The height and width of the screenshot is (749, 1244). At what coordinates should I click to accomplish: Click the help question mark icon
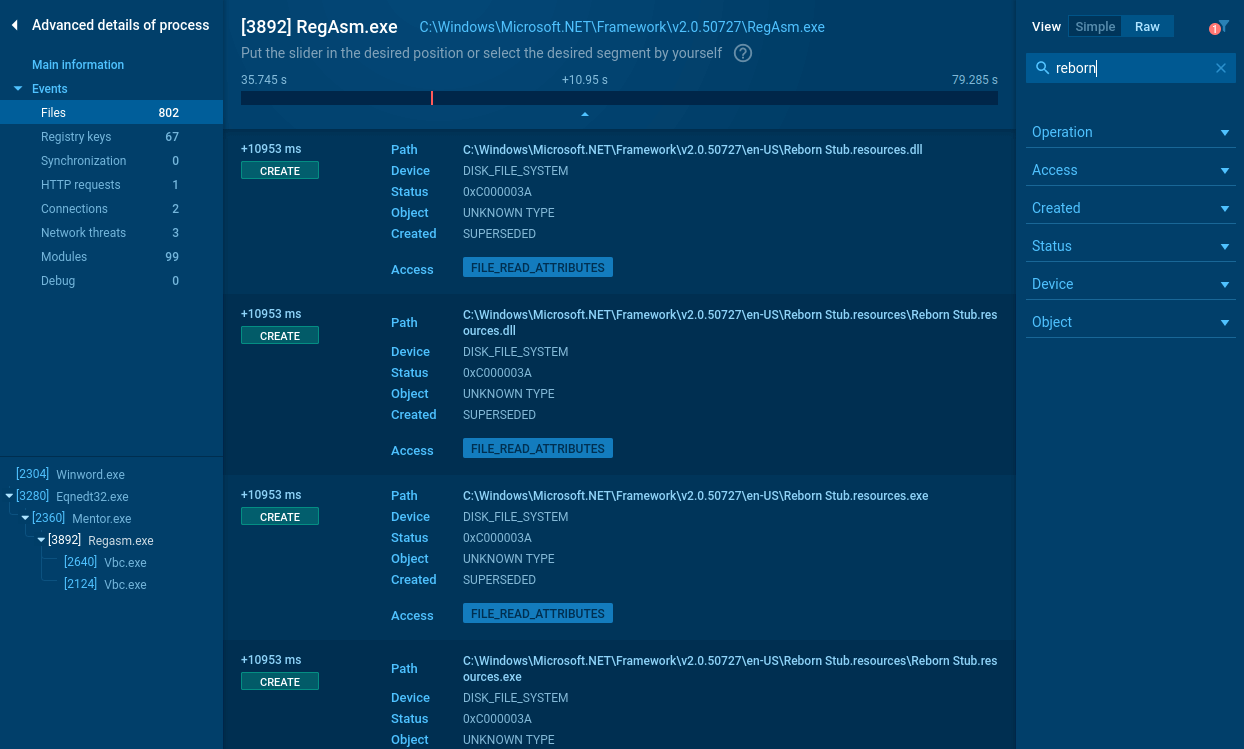click(743, 53)
